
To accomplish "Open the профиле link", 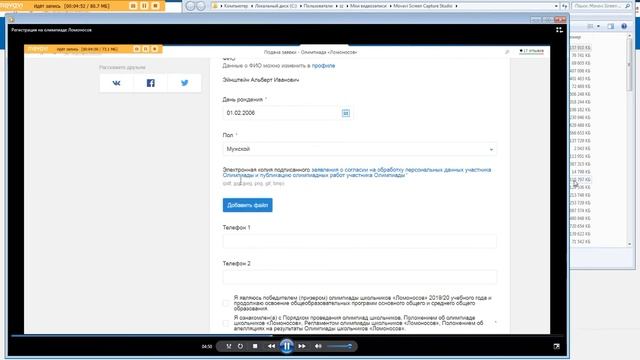I will [323, 66].
